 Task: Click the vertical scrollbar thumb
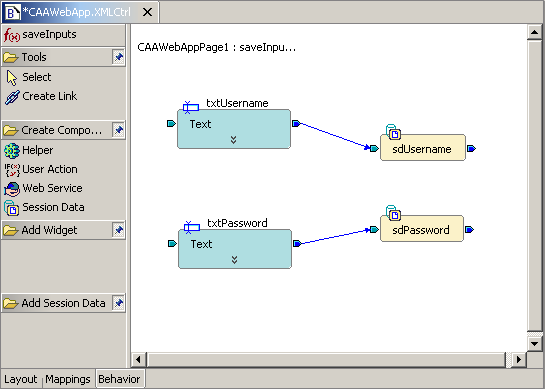click(x=535, y=186)
